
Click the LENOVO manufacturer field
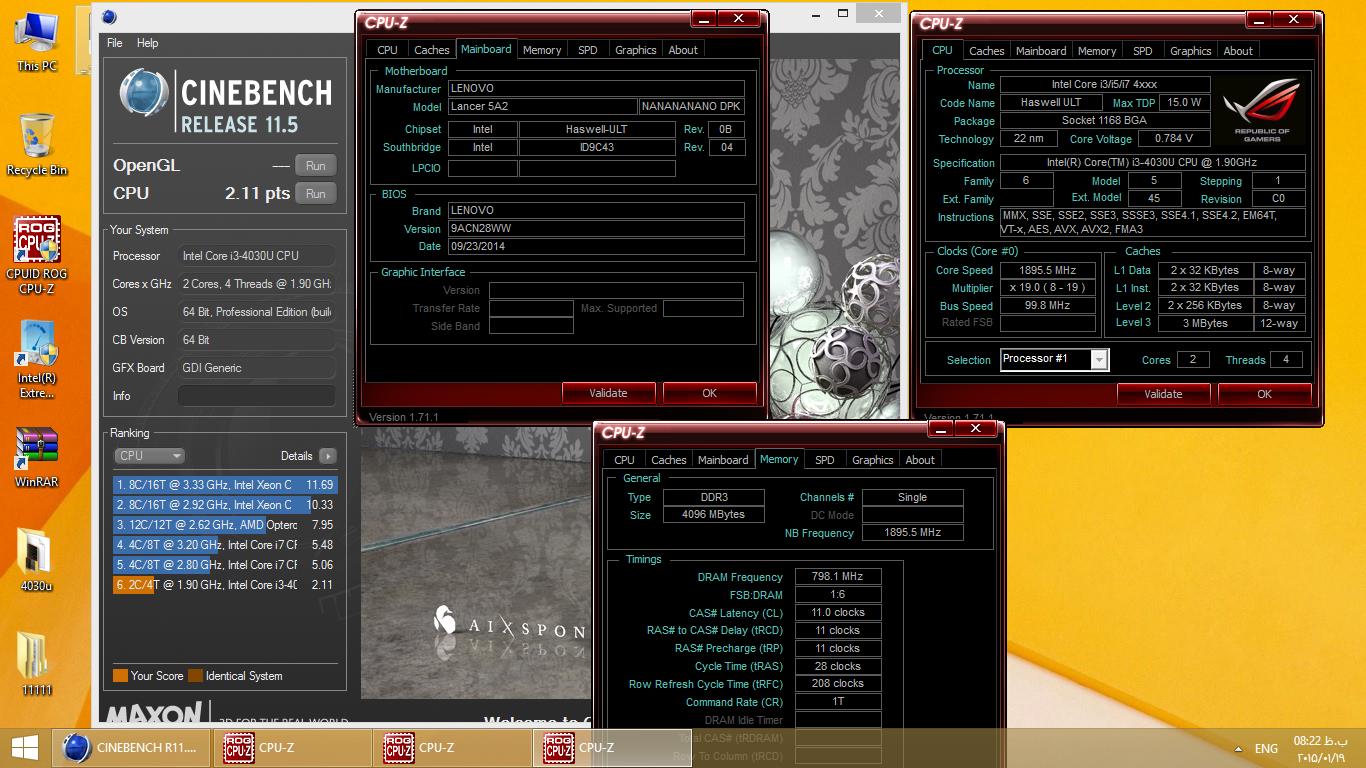pyautogui.click(x=596, y=89)
